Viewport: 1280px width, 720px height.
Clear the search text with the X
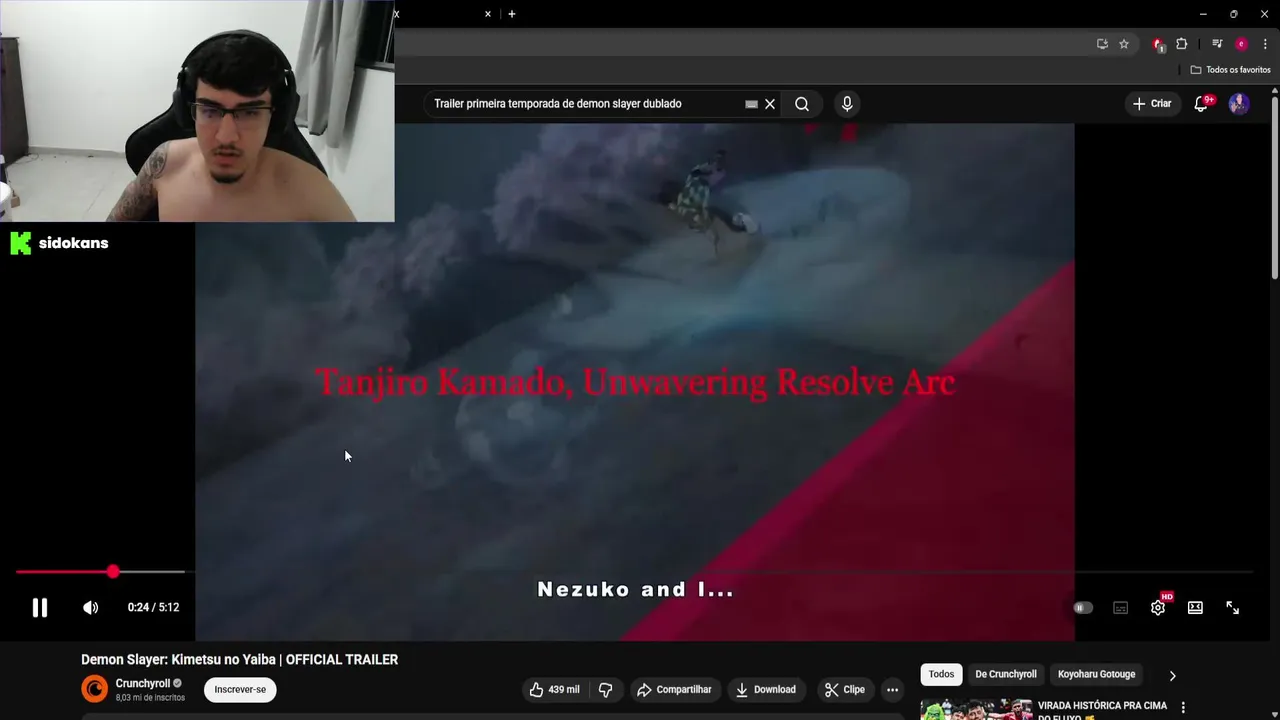[770, 104]
